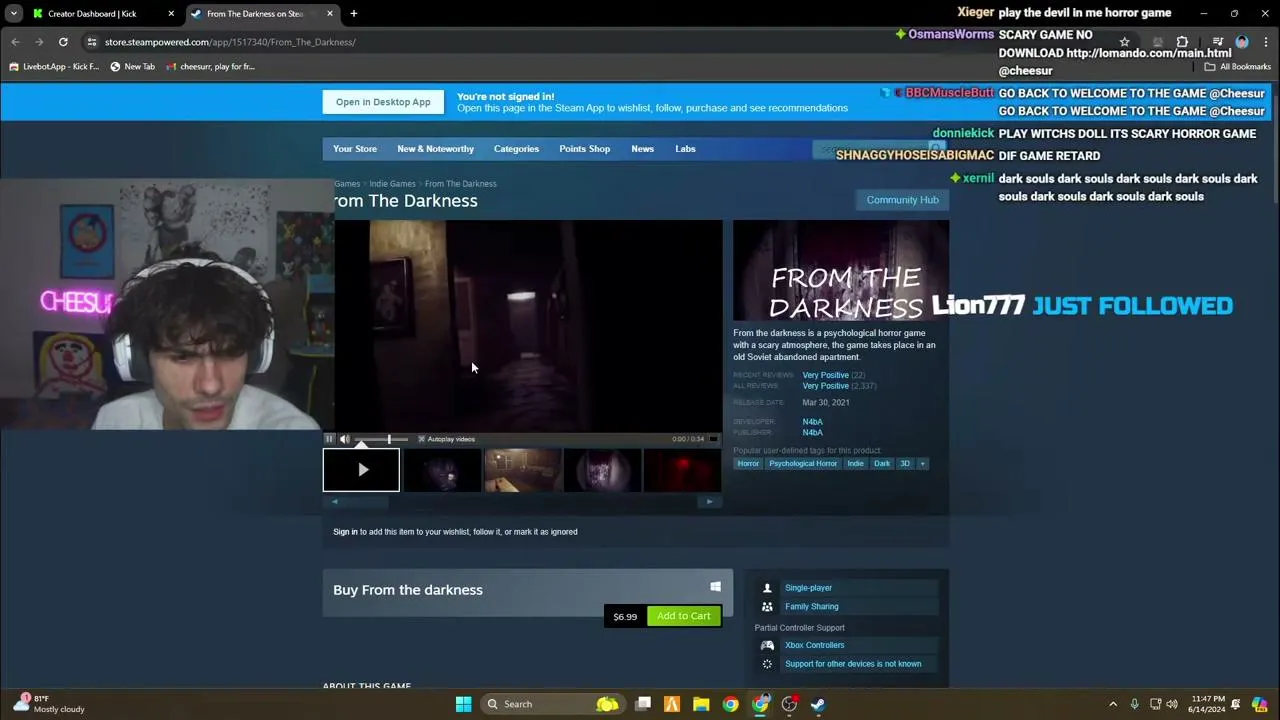This screenshot has height=720, width=1280.
Task: Open developer N4bA link
Action: click(812, 422)
